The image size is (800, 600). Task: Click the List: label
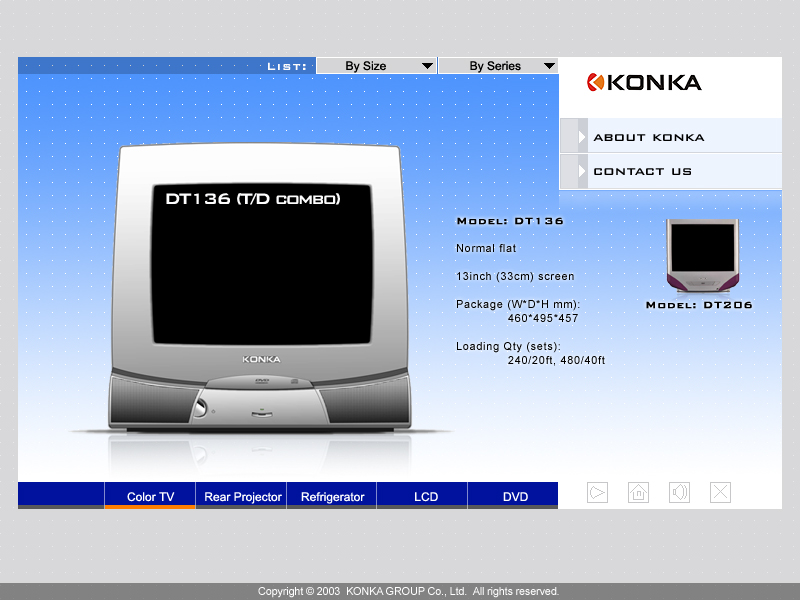287,67
